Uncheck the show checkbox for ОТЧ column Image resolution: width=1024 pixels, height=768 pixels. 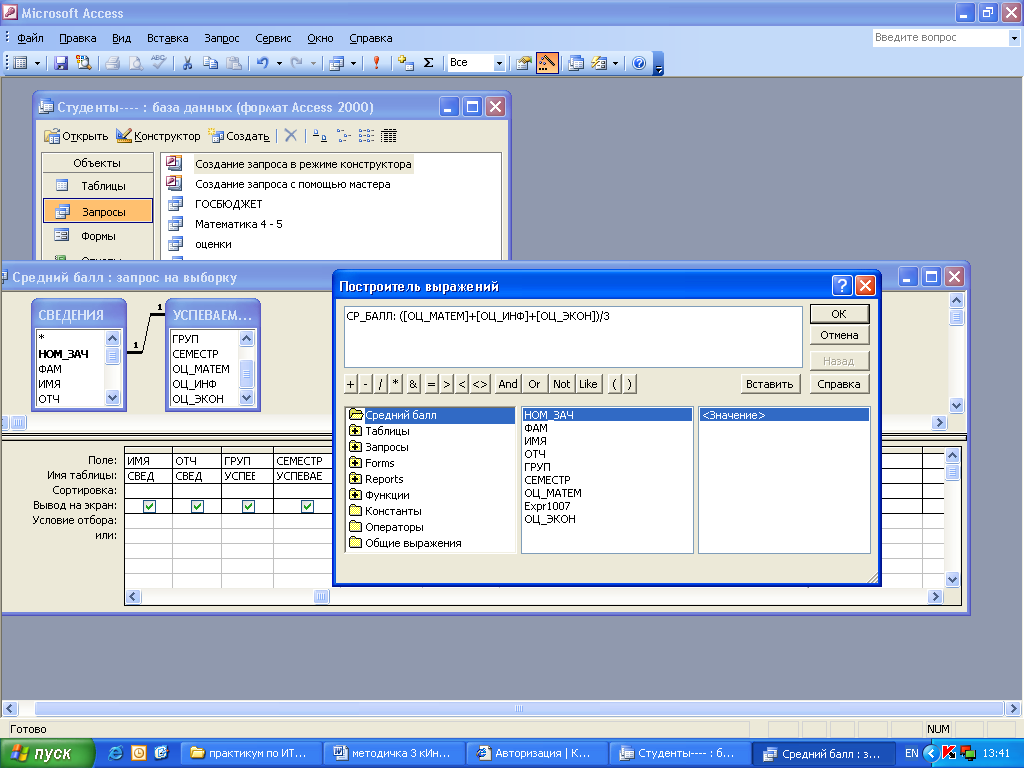tap(197, 506)
